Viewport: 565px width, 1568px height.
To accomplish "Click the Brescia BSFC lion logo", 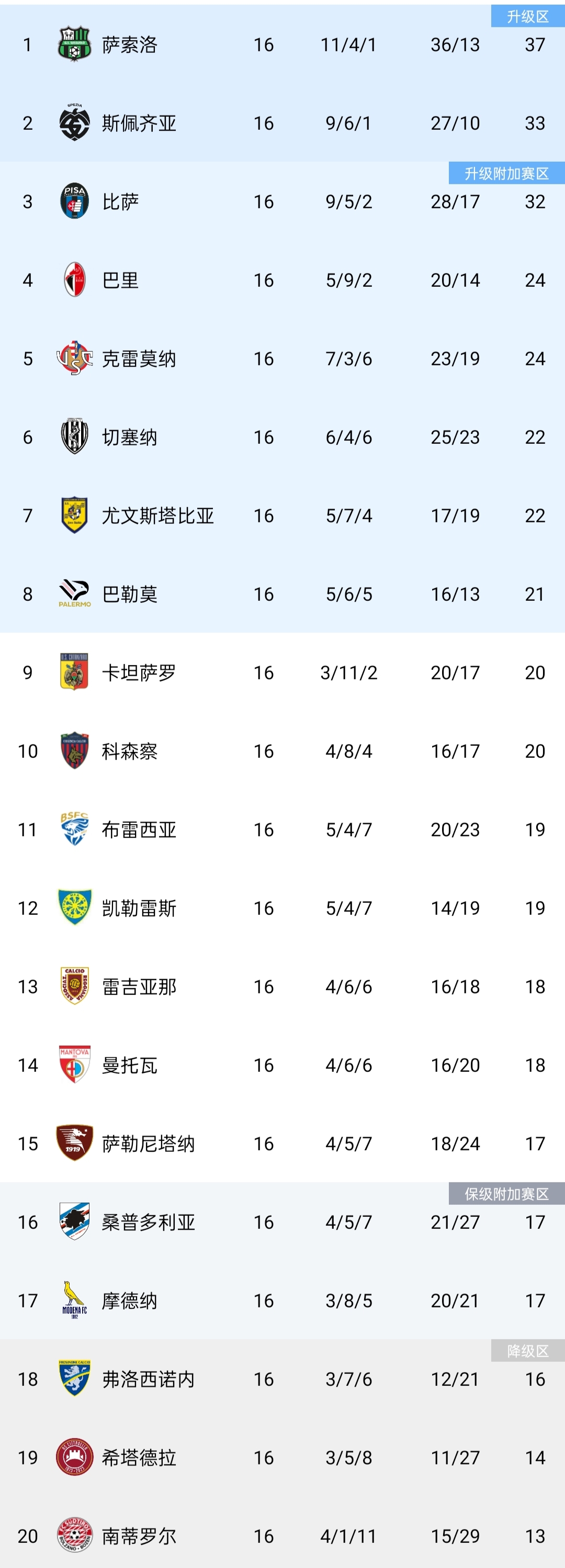I will (74, 829).
